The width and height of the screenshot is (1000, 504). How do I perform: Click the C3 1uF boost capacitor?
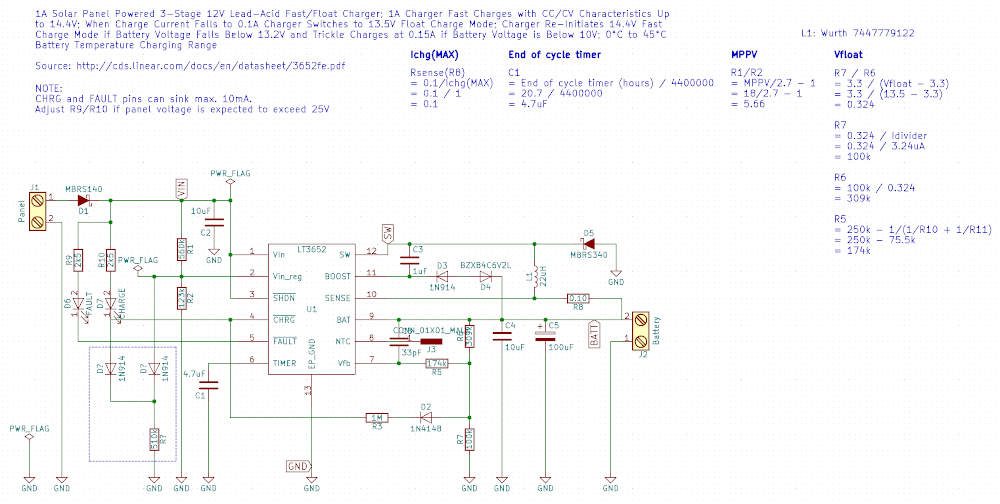pos(408,260)
